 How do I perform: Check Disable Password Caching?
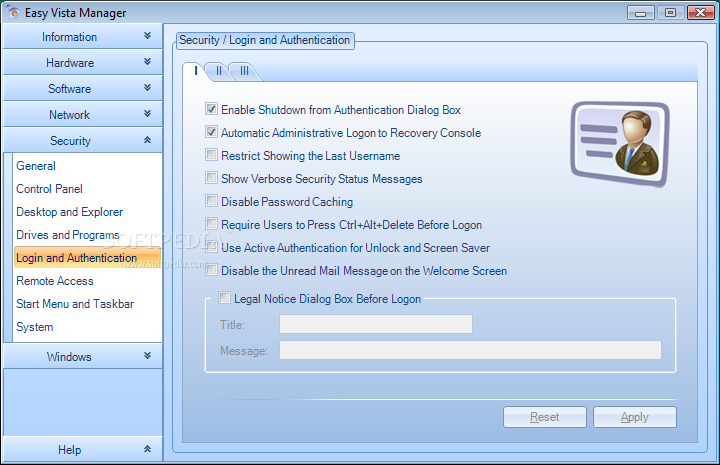pos(211,201)
